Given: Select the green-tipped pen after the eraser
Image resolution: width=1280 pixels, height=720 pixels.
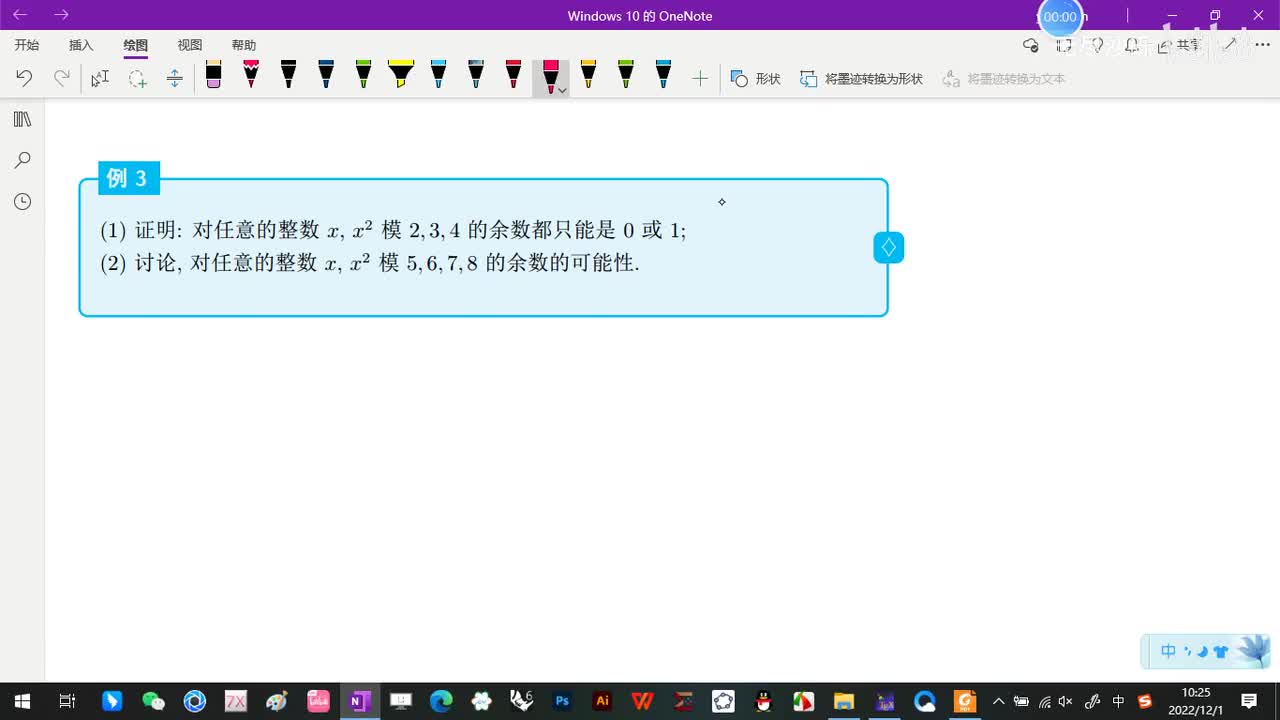Looking at the screenshot, I should pyautogui.click(x=363, y=75).
